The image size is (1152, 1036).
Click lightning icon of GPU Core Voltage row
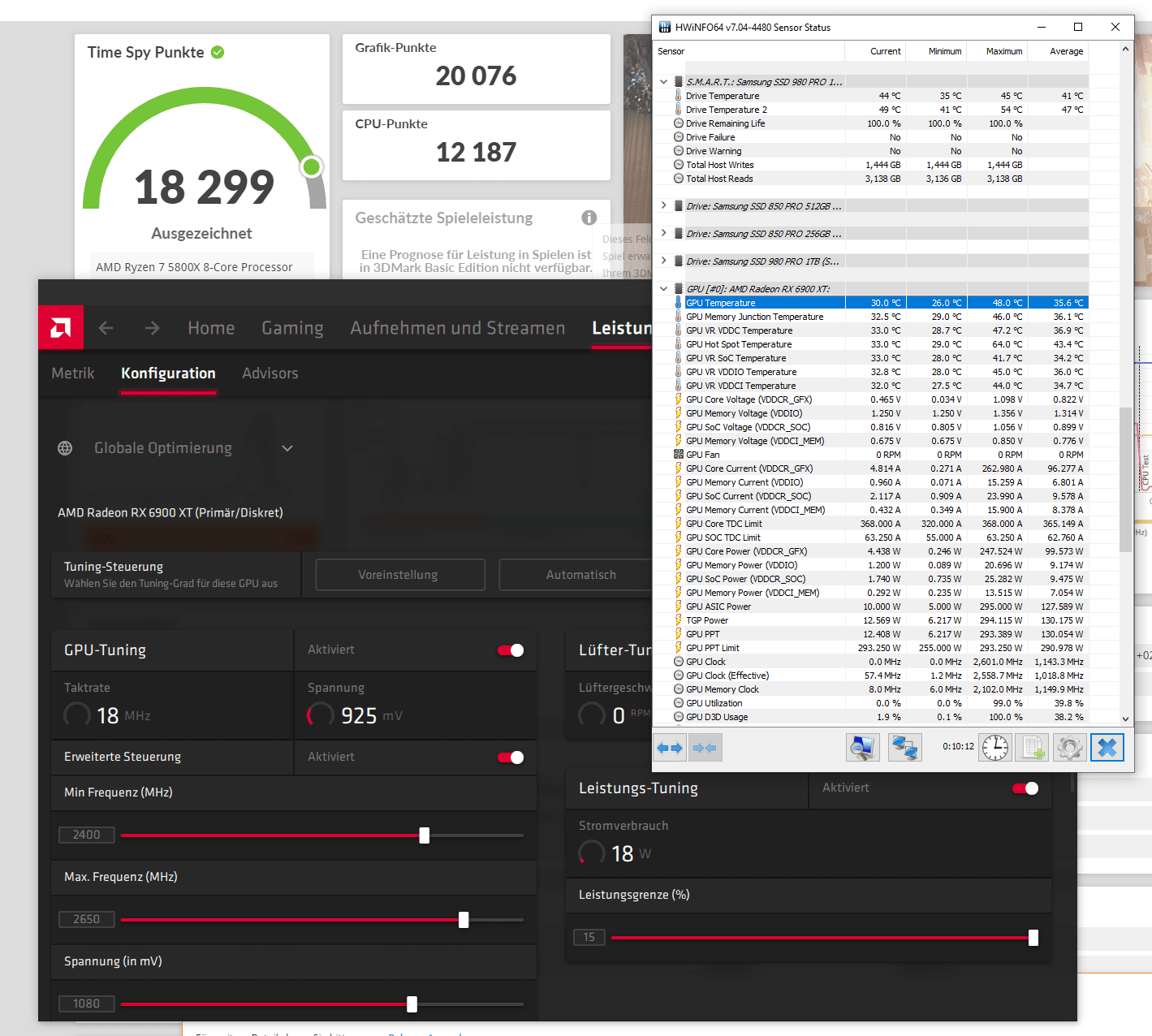pyautogui.click(x=679, y=399)
